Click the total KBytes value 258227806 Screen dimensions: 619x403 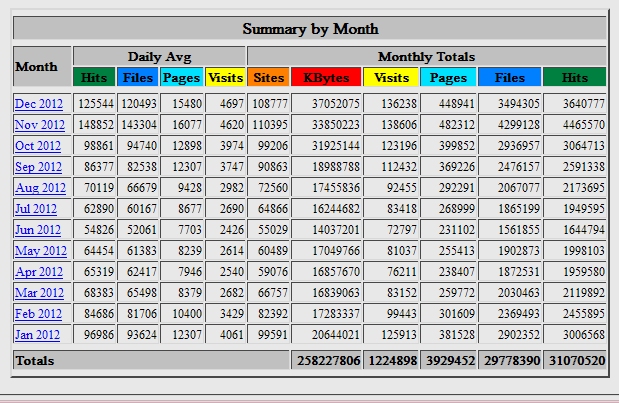pos(325,360)
